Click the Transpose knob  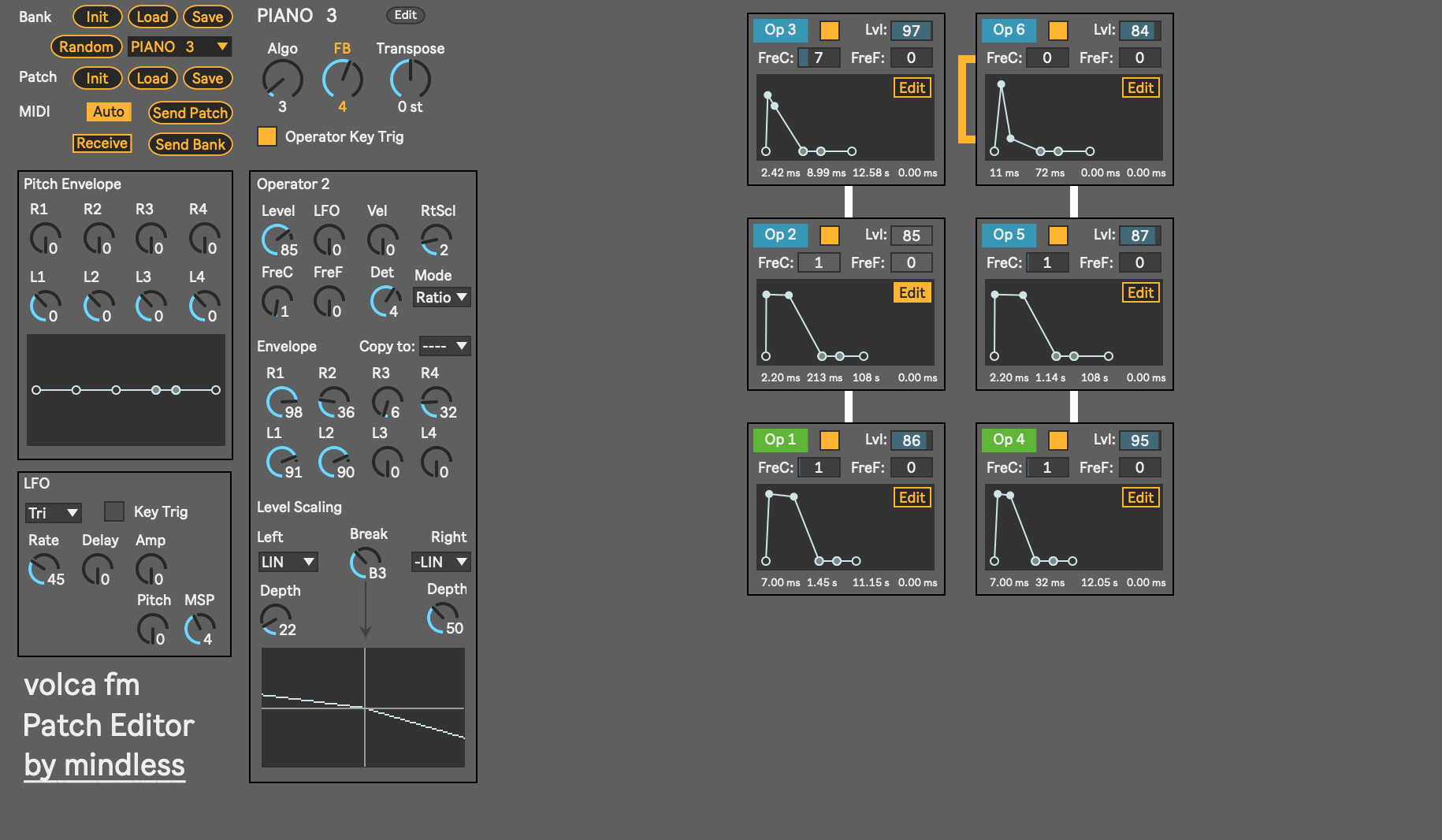(x=410, y=80)
